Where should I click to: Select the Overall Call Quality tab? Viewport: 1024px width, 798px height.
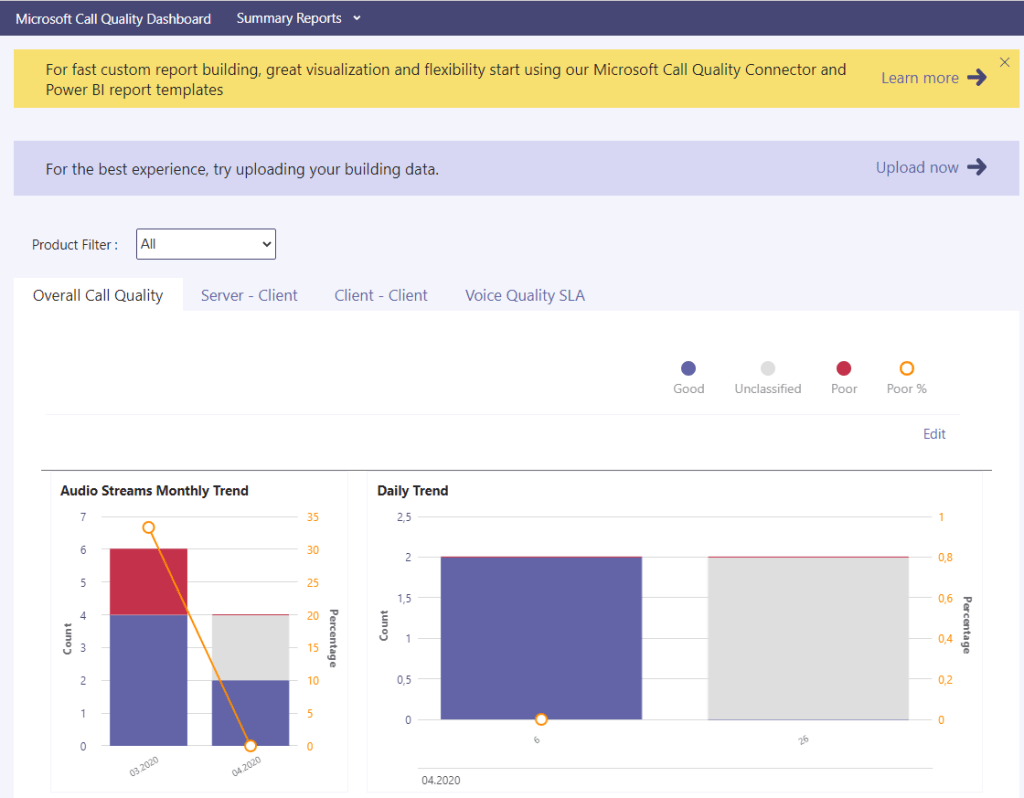click(x=98, y=295)
